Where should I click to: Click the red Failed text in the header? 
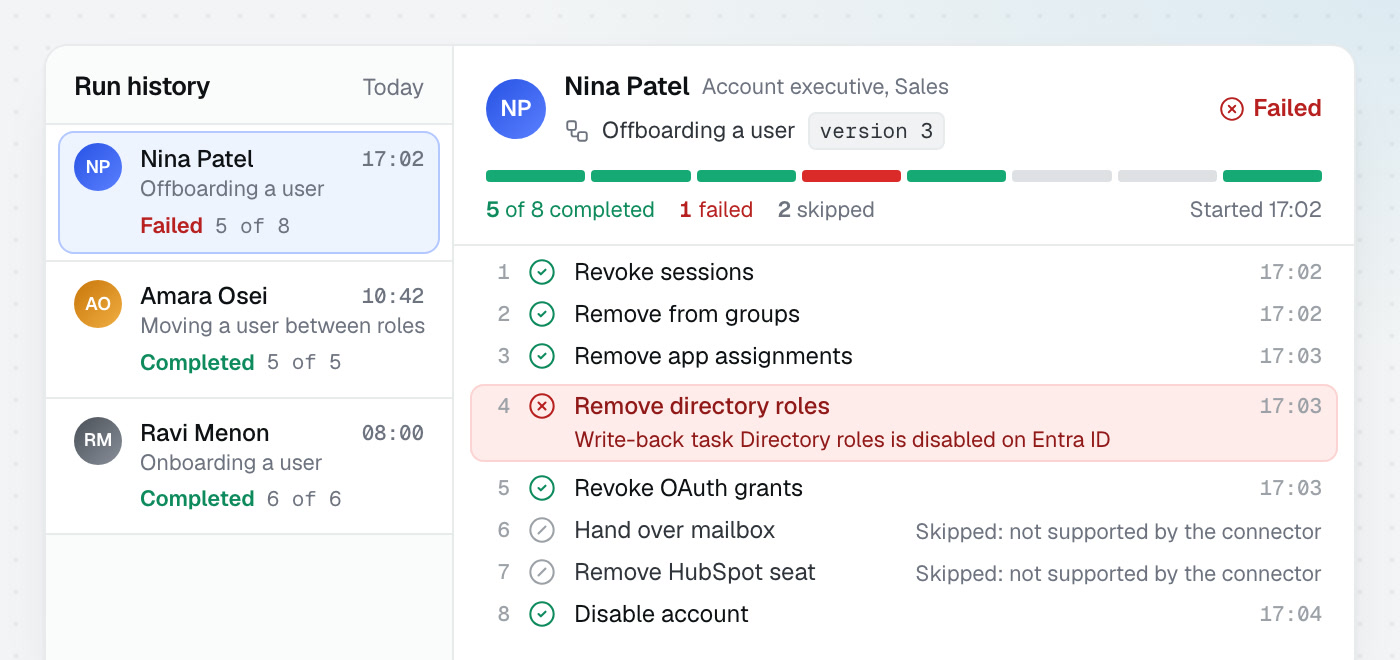point(1288,108)
